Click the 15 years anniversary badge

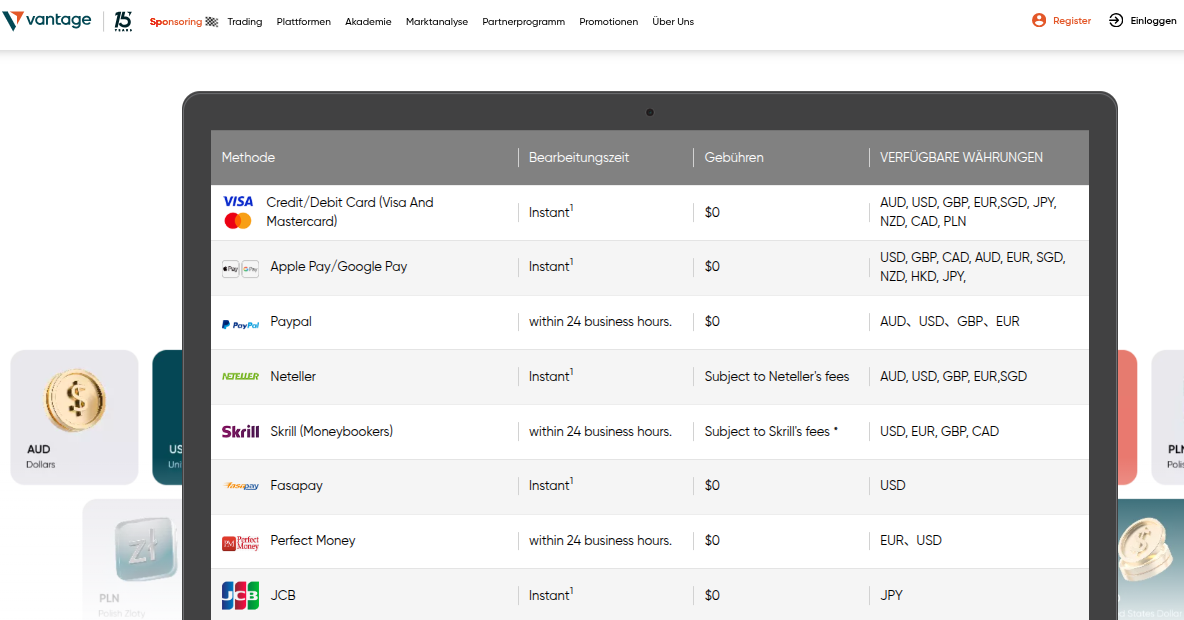point(123,21)
